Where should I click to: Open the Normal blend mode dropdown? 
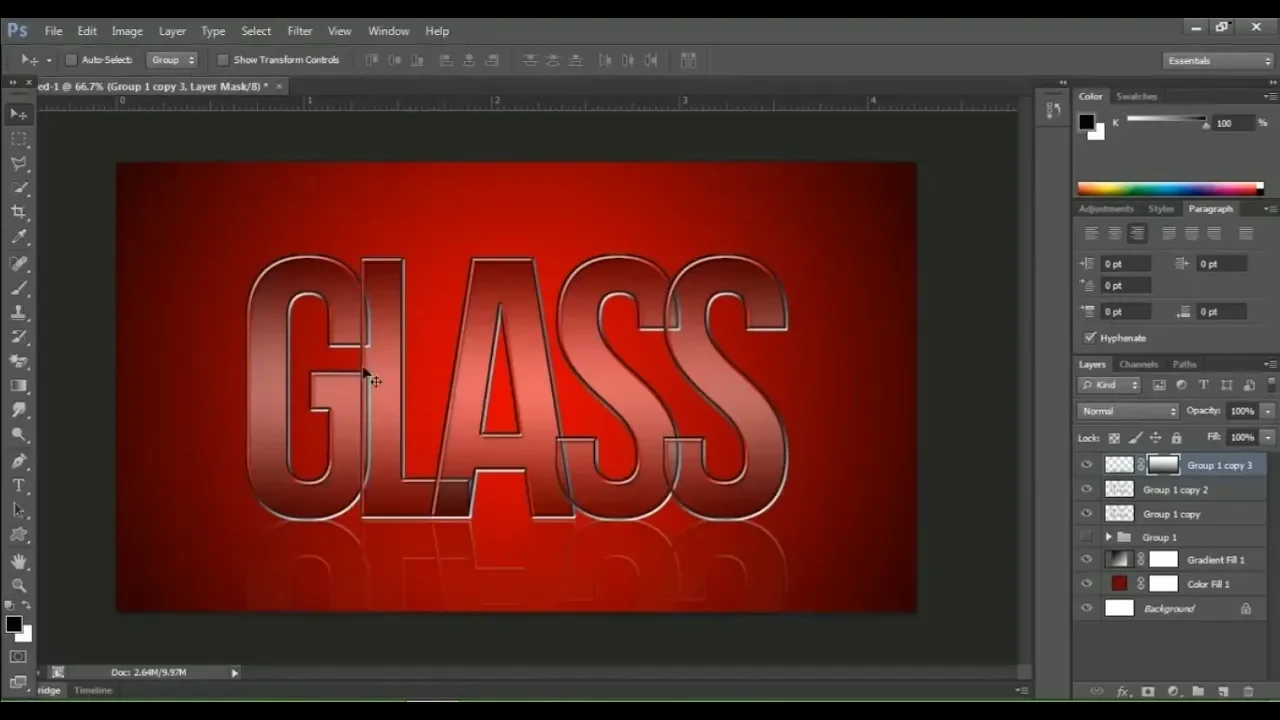(x=1129, y=411)
